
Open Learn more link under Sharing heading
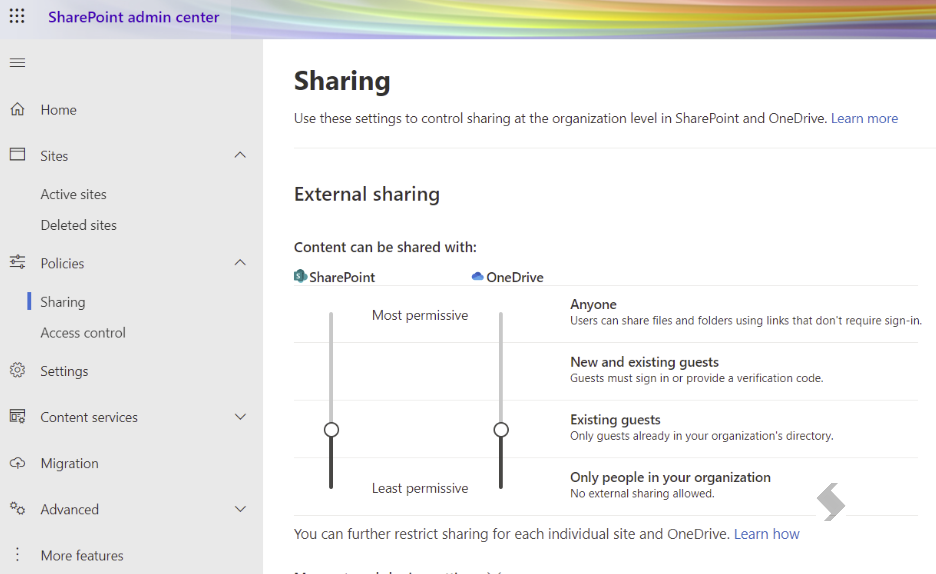coord(864,118)
